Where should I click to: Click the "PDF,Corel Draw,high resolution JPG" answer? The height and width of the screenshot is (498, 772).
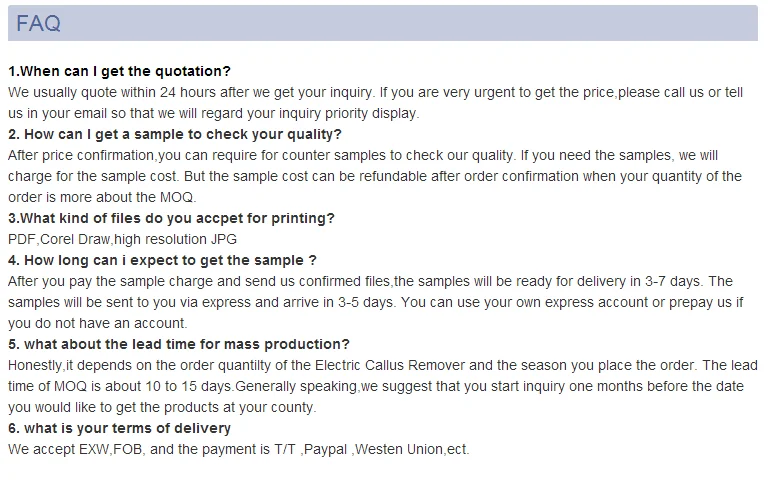click(x=122, y=239)
